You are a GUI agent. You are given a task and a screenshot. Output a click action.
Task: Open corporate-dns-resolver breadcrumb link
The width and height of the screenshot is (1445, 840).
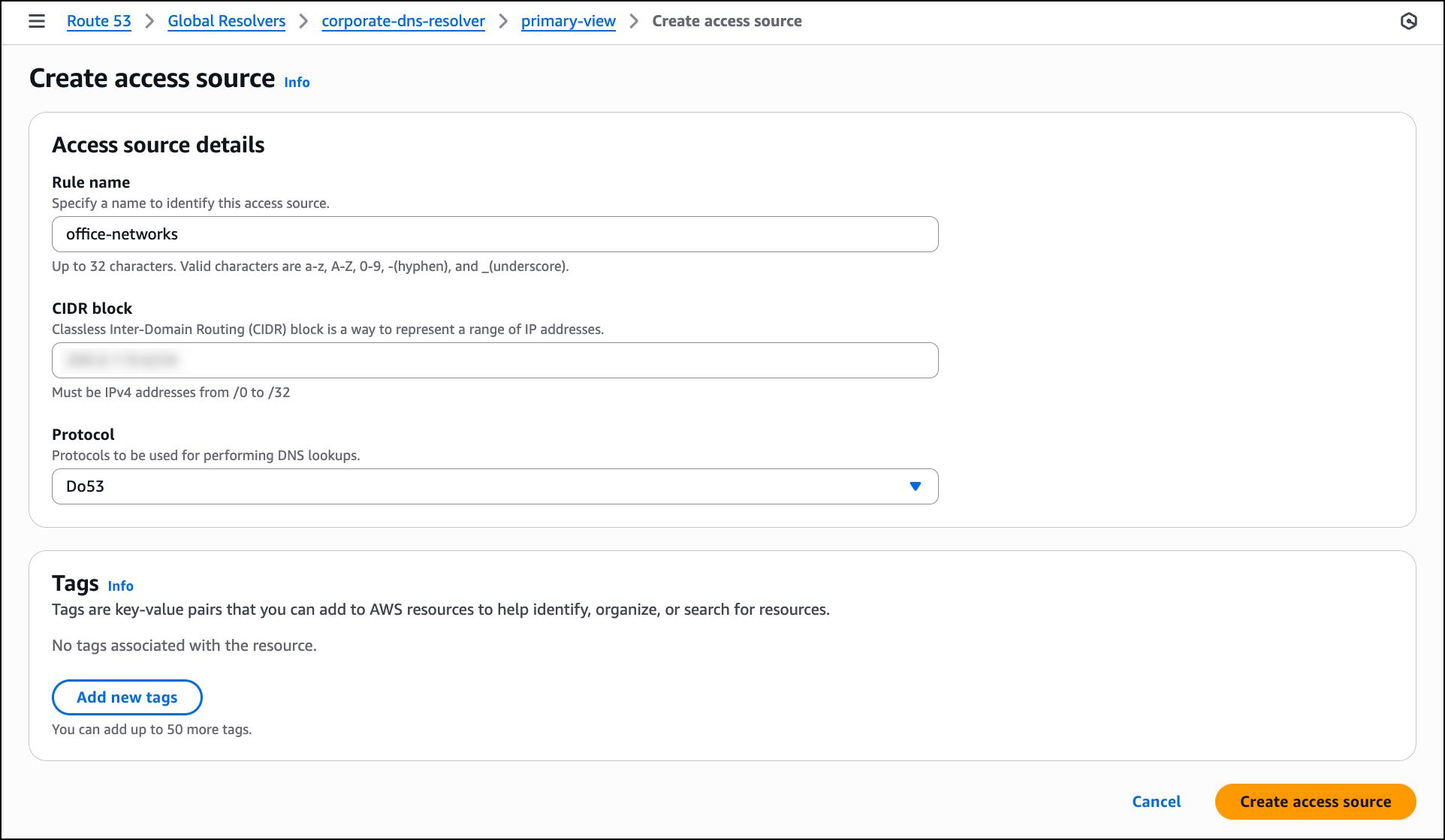[x=403, y=21]
